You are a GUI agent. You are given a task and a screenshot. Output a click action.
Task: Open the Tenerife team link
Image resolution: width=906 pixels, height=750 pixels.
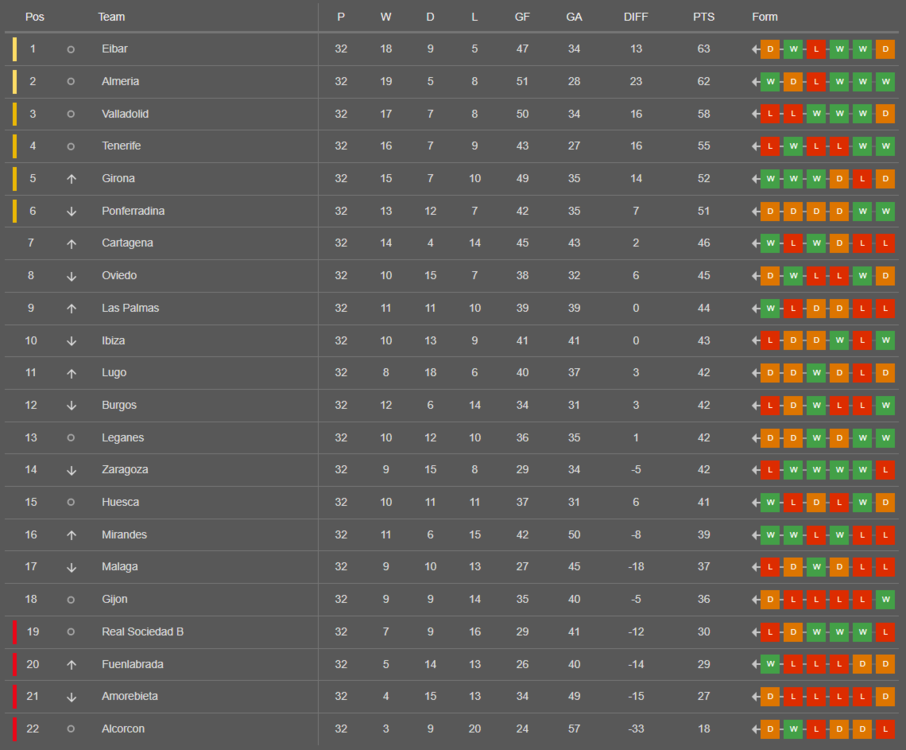click(x=121, y=146)
